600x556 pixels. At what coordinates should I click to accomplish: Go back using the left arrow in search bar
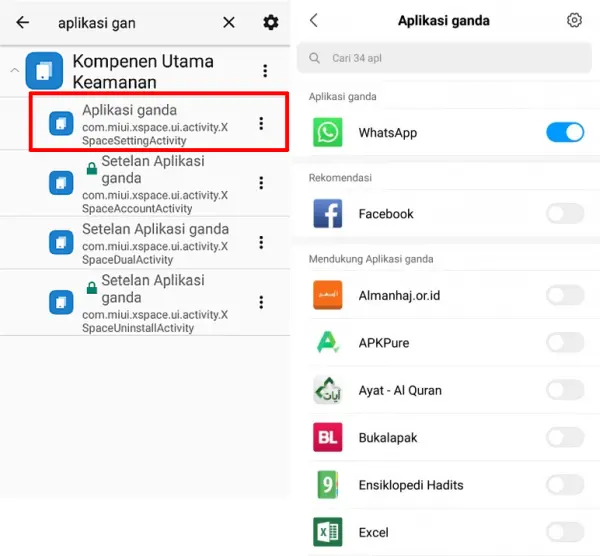pos(23,23)
